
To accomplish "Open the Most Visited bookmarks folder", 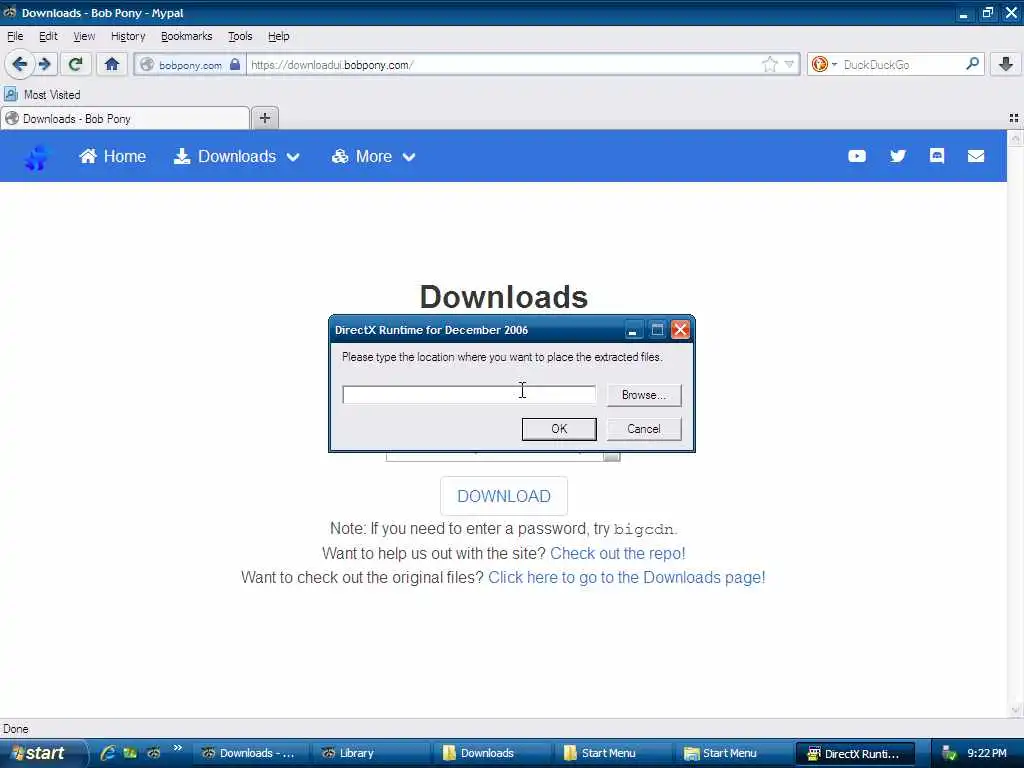I will click(42, 95).
